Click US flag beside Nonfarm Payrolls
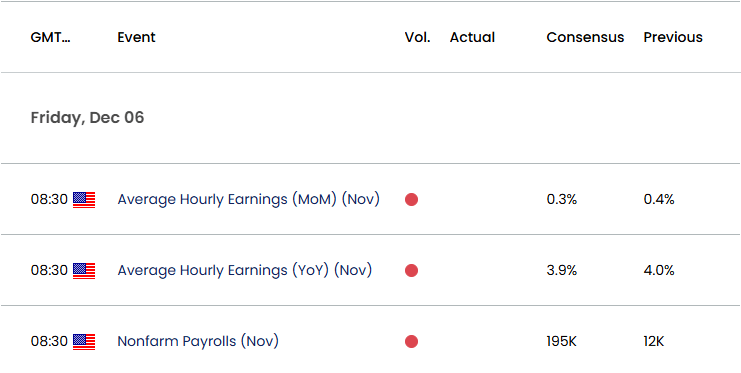Image resolution: width=741 pixels, height=373 pixels. (84, 342)
